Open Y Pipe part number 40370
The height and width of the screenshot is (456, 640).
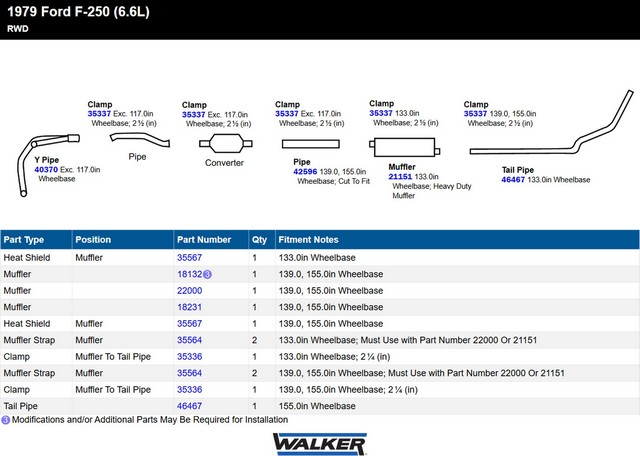46,170
